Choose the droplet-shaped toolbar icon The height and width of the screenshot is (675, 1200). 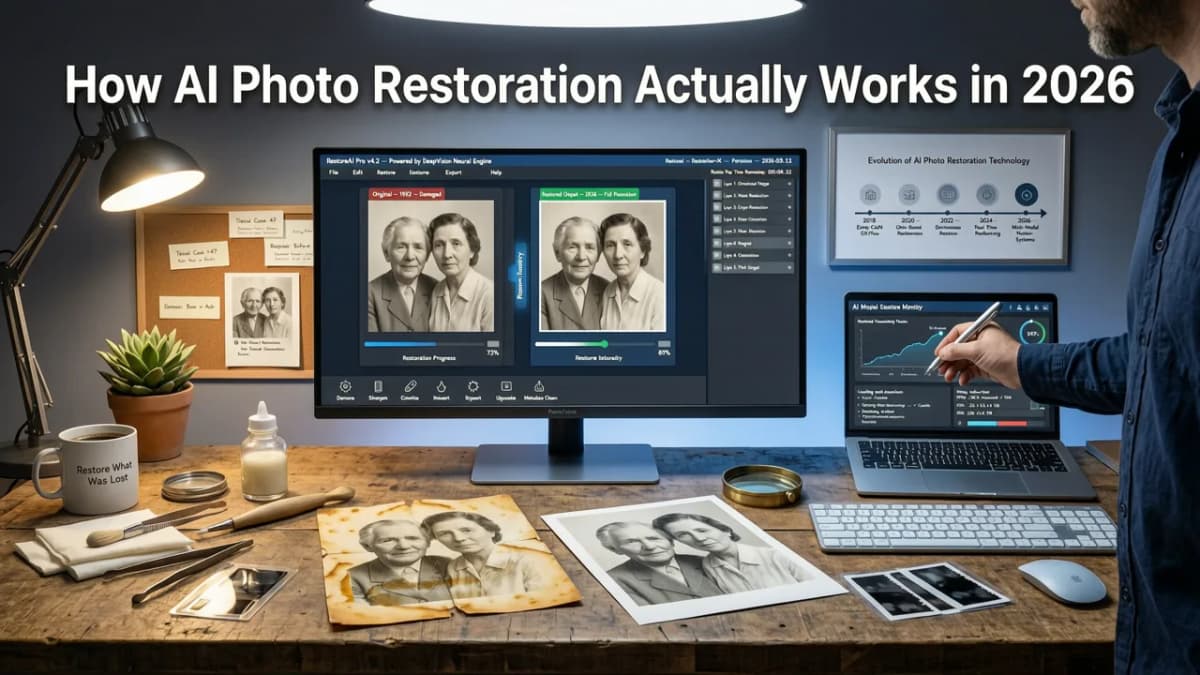(x=441, y=386)
